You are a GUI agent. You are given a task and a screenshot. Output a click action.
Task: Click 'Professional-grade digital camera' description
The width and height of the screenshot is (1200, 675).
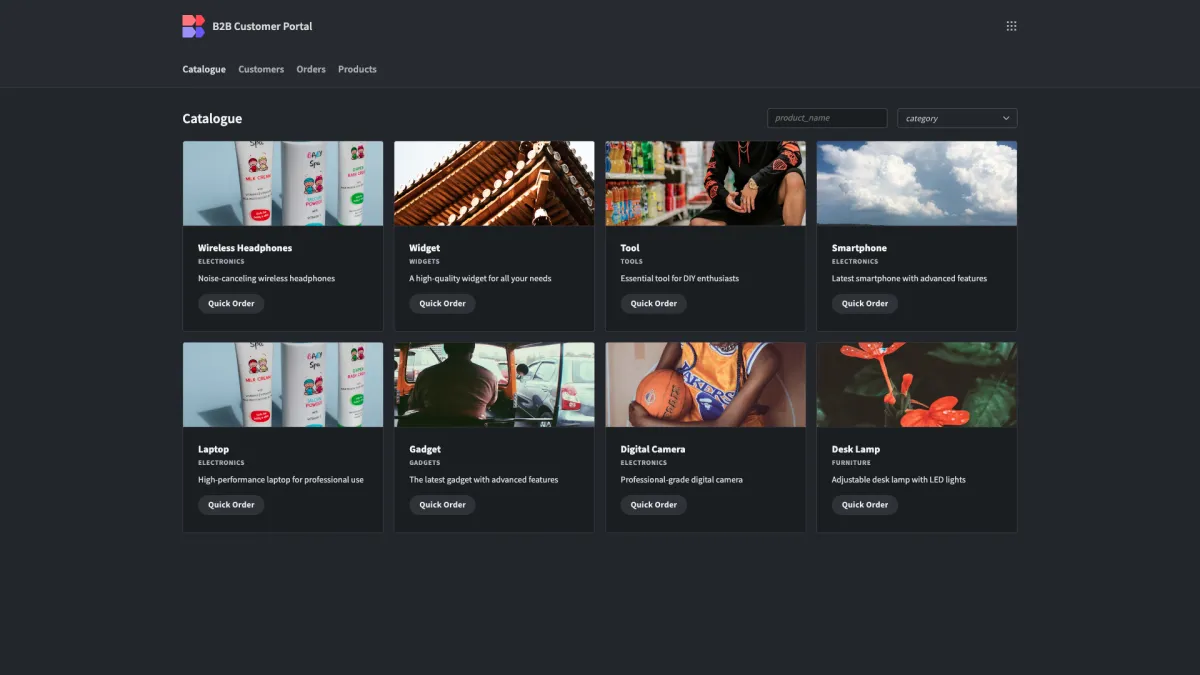[x=682, y=480]
